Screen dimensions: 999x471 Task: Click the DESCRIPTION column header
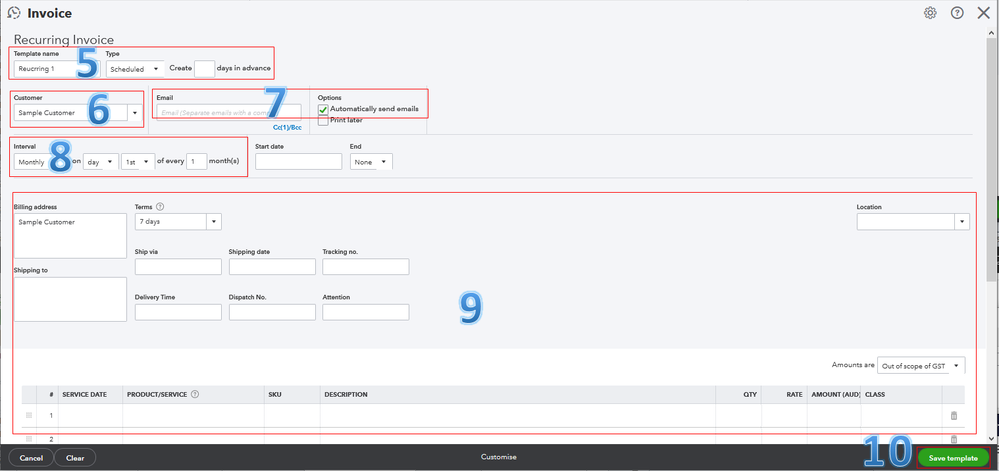pyautogui.click(x=346, y=395)
